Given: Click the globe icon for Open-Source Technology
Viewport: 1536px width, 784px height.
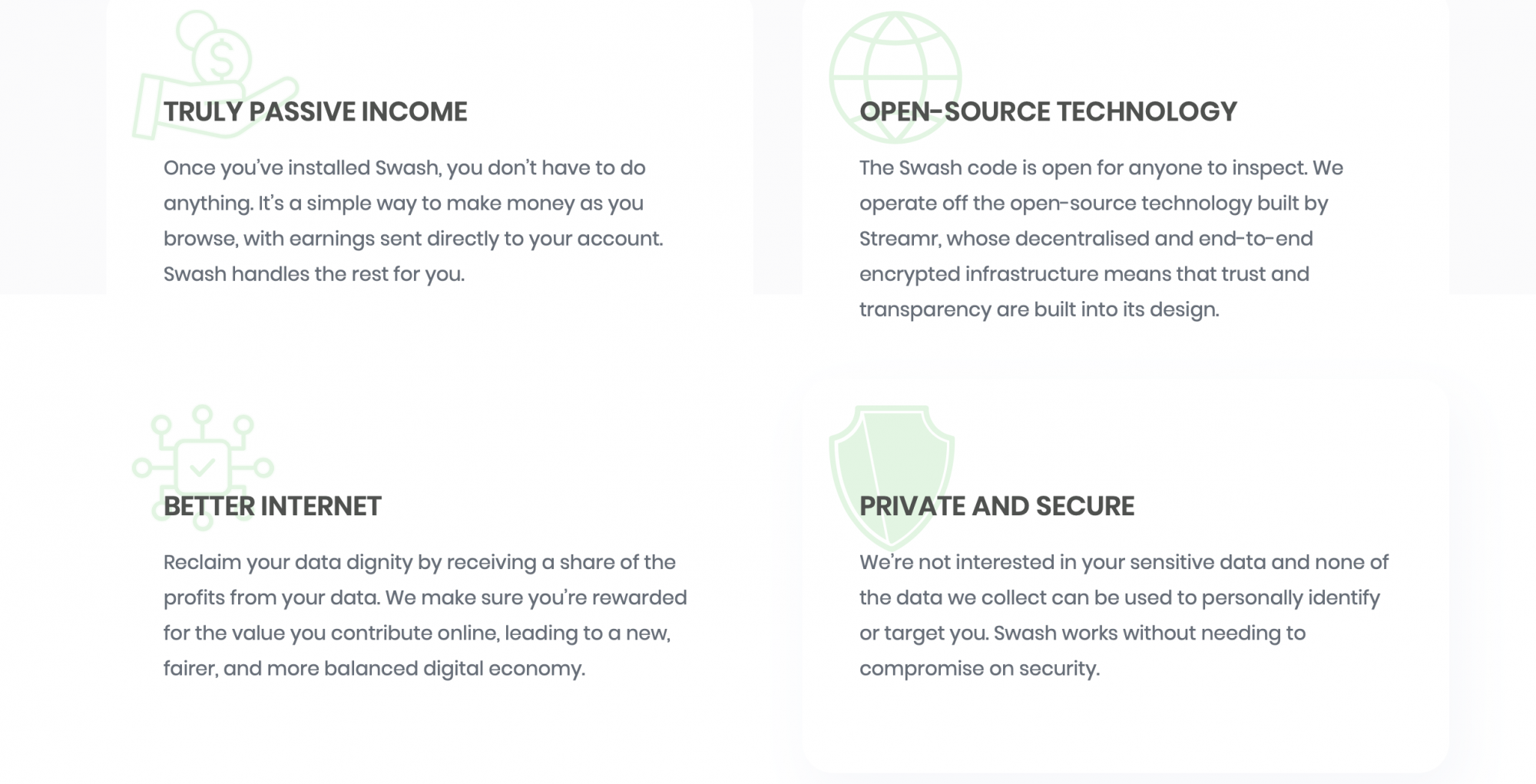Looking at the screenshot, I should click(895, 77).
